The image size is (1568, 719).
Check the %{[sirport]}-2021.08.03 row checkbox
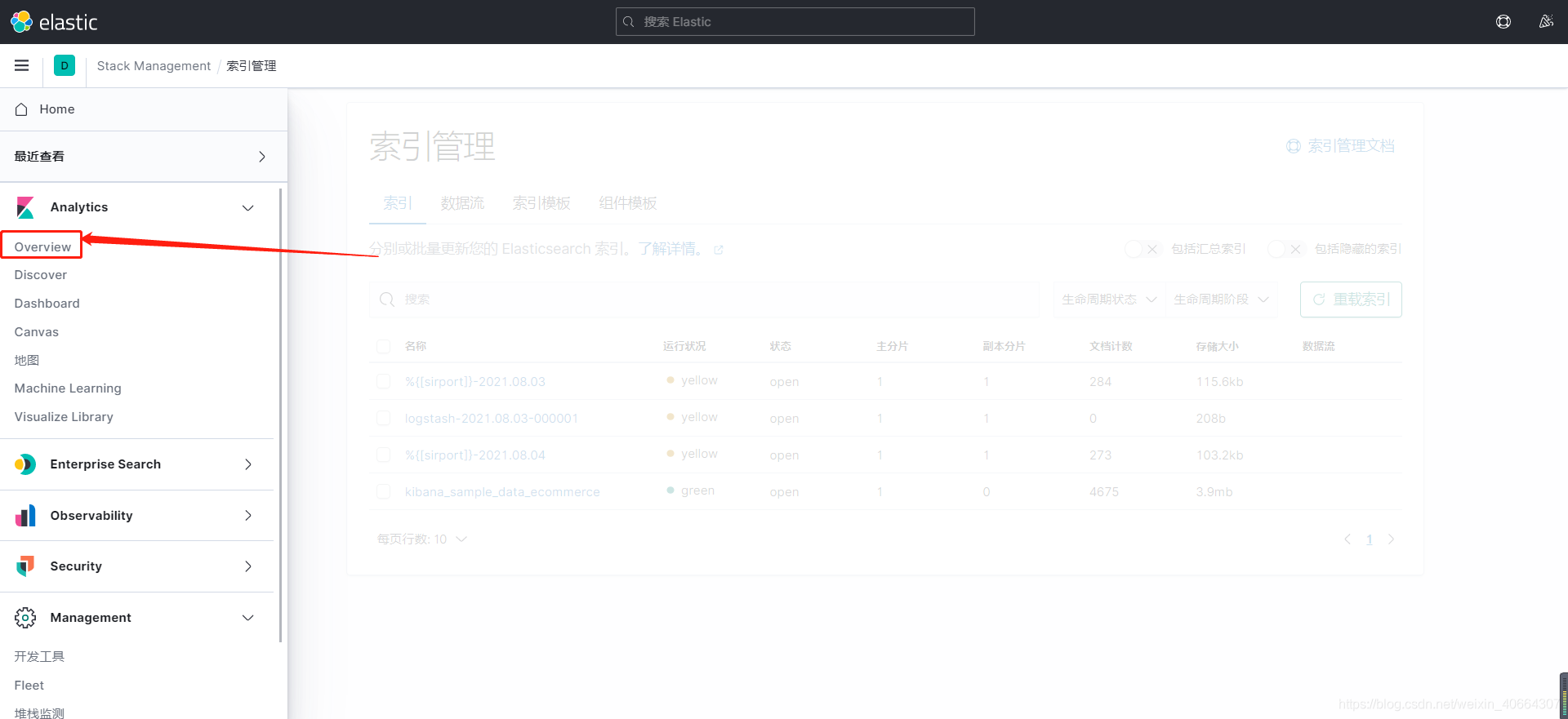click(383, 381)
